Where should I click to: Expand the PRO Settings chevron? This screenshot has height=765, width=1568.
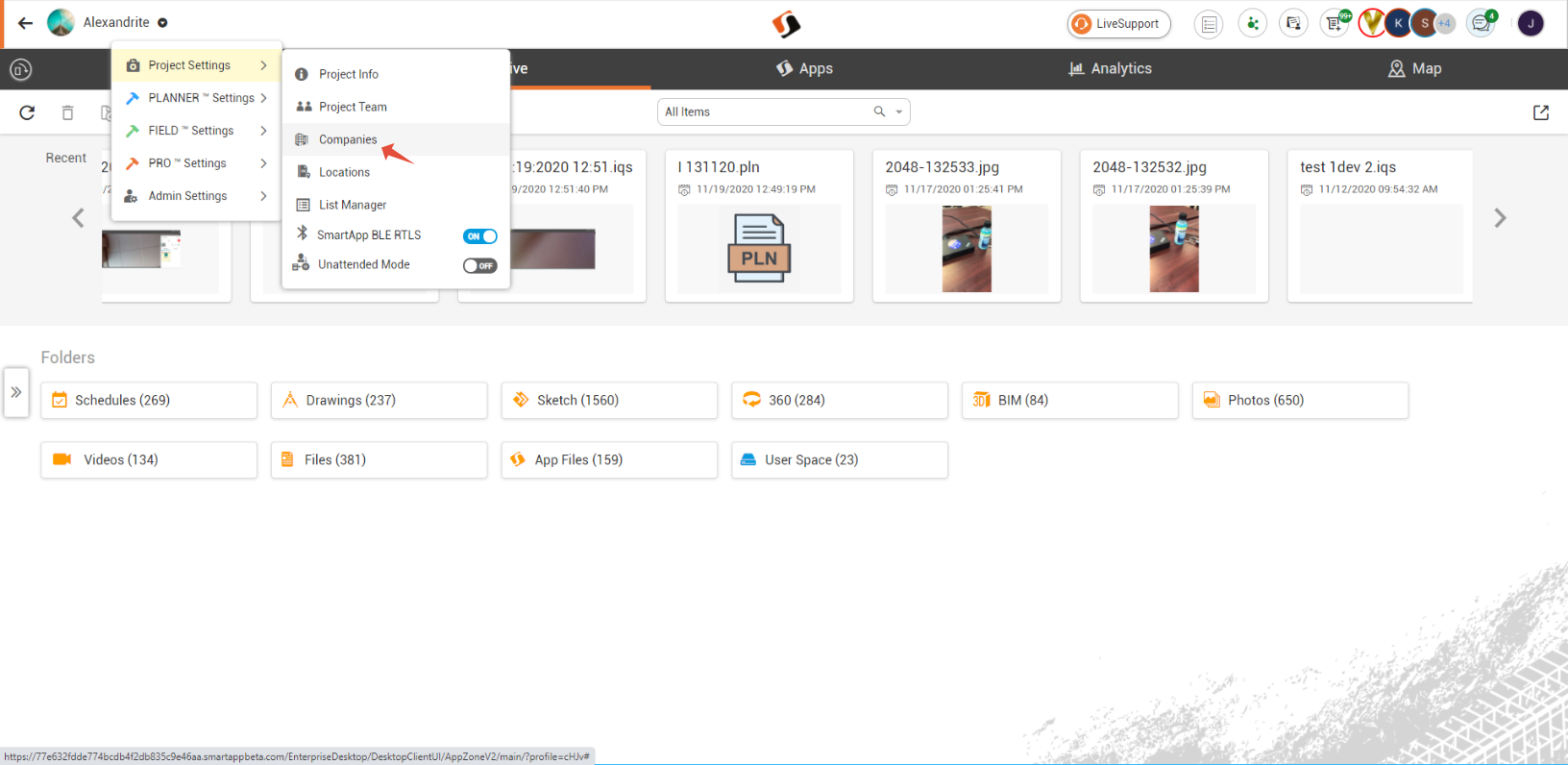263,163
